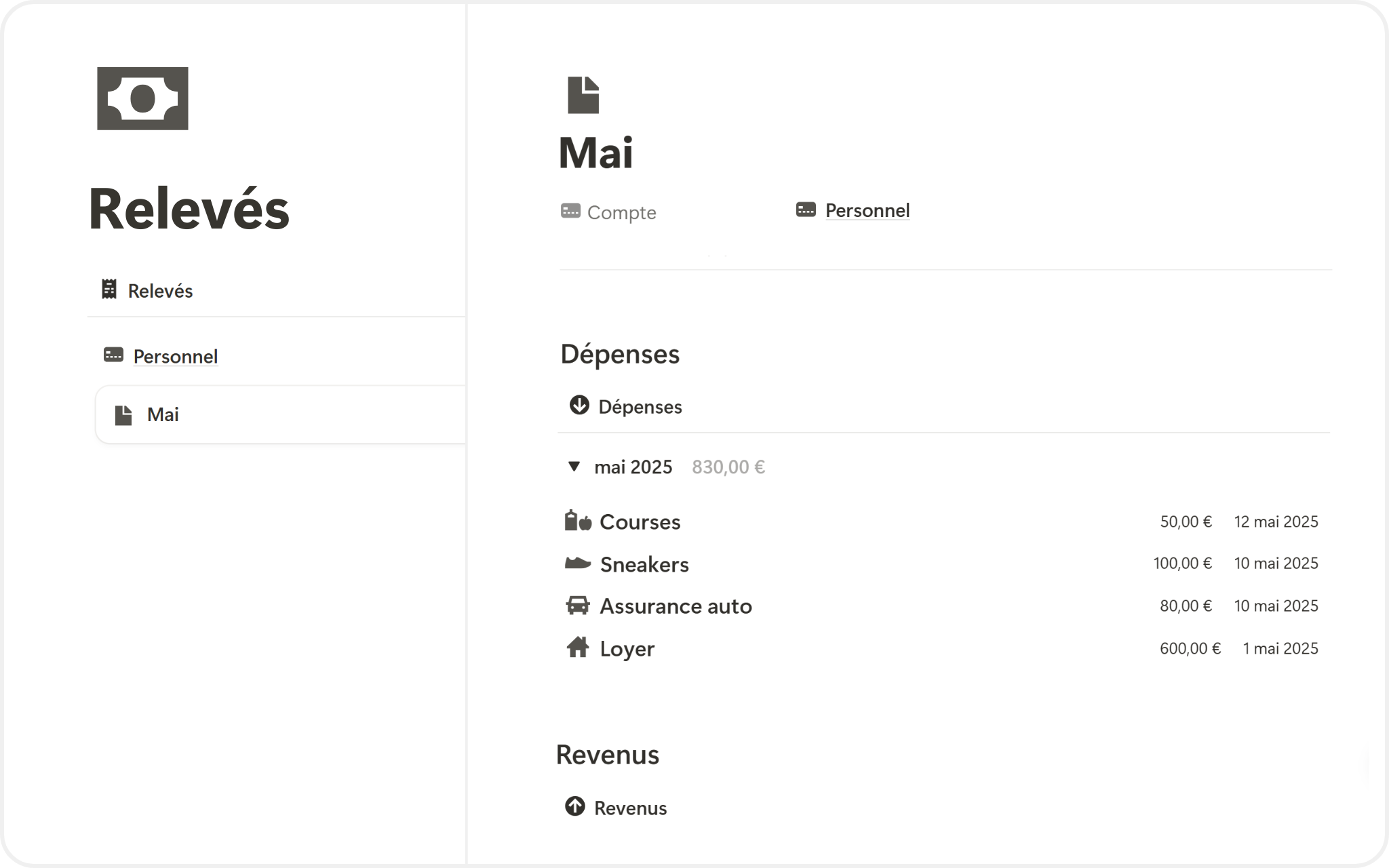Click the banknote icon above Relevés
This screenshot has width=1389, height=868.
pos(142,98)
